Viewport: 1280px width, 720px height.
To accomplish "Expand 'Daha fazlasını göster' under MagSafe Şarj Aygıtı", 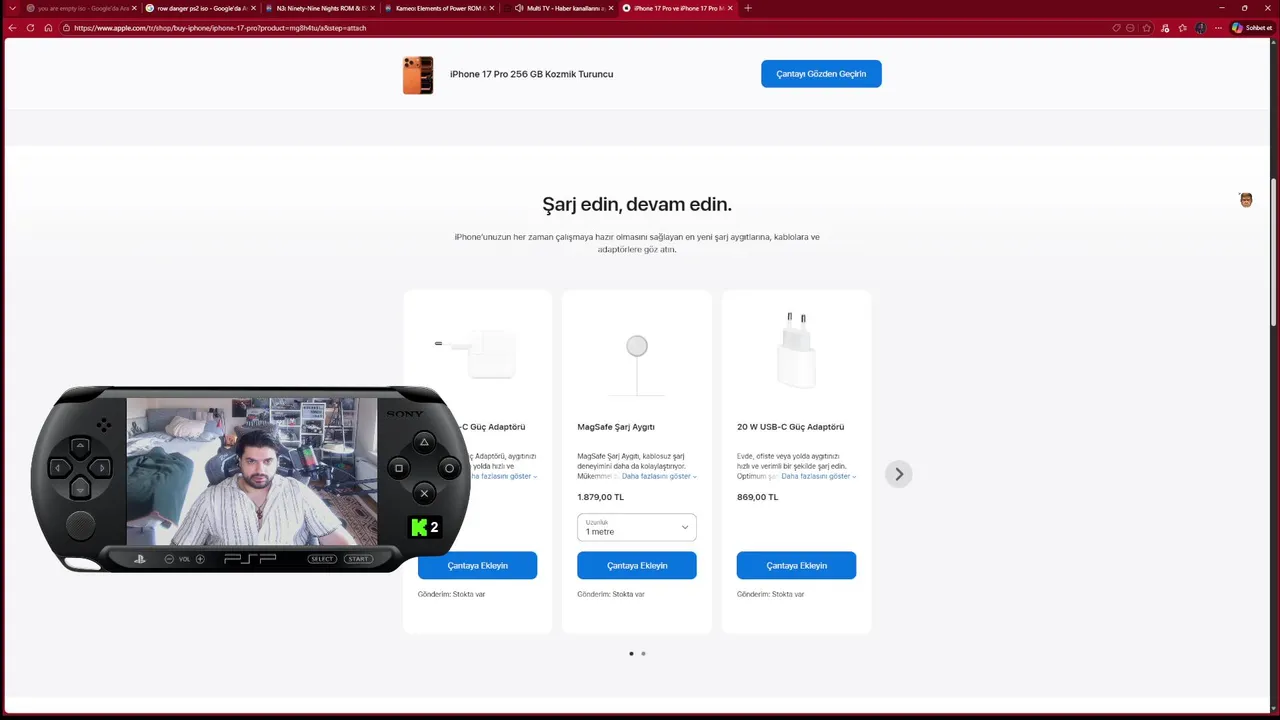I will [659, 476].
